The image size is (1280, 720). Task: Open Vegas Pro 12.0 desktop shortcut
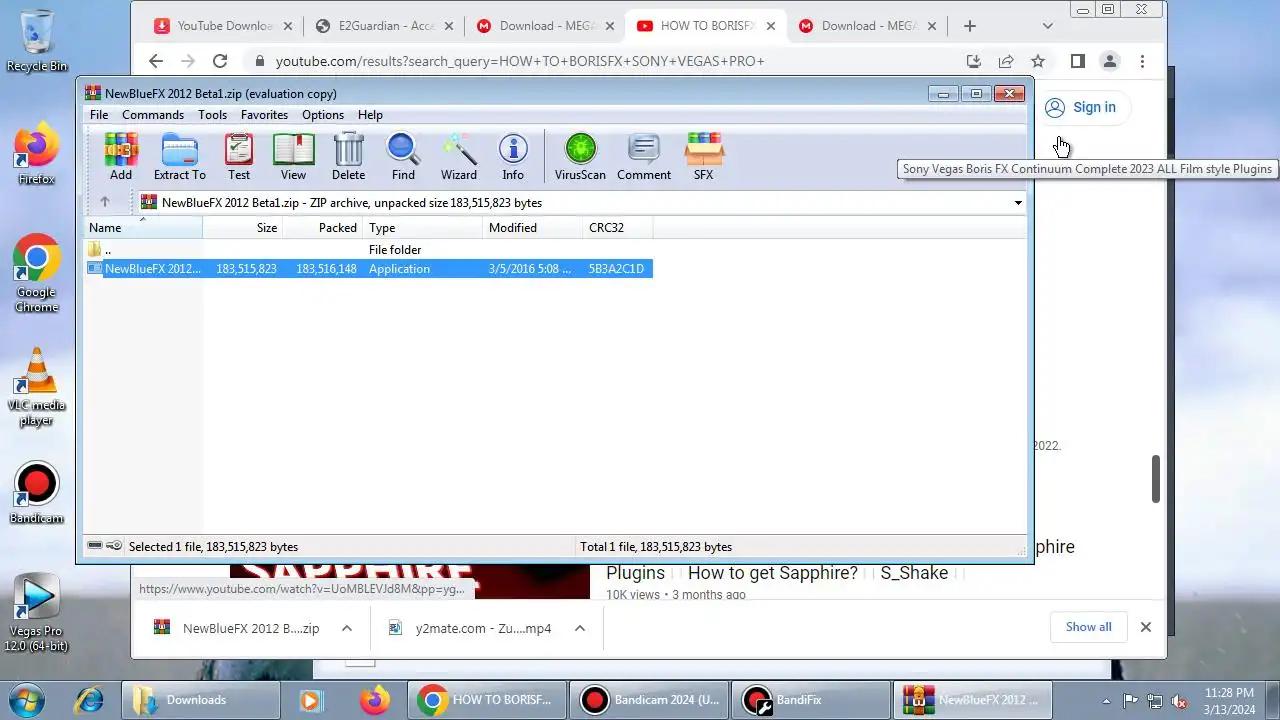(37, 614)
